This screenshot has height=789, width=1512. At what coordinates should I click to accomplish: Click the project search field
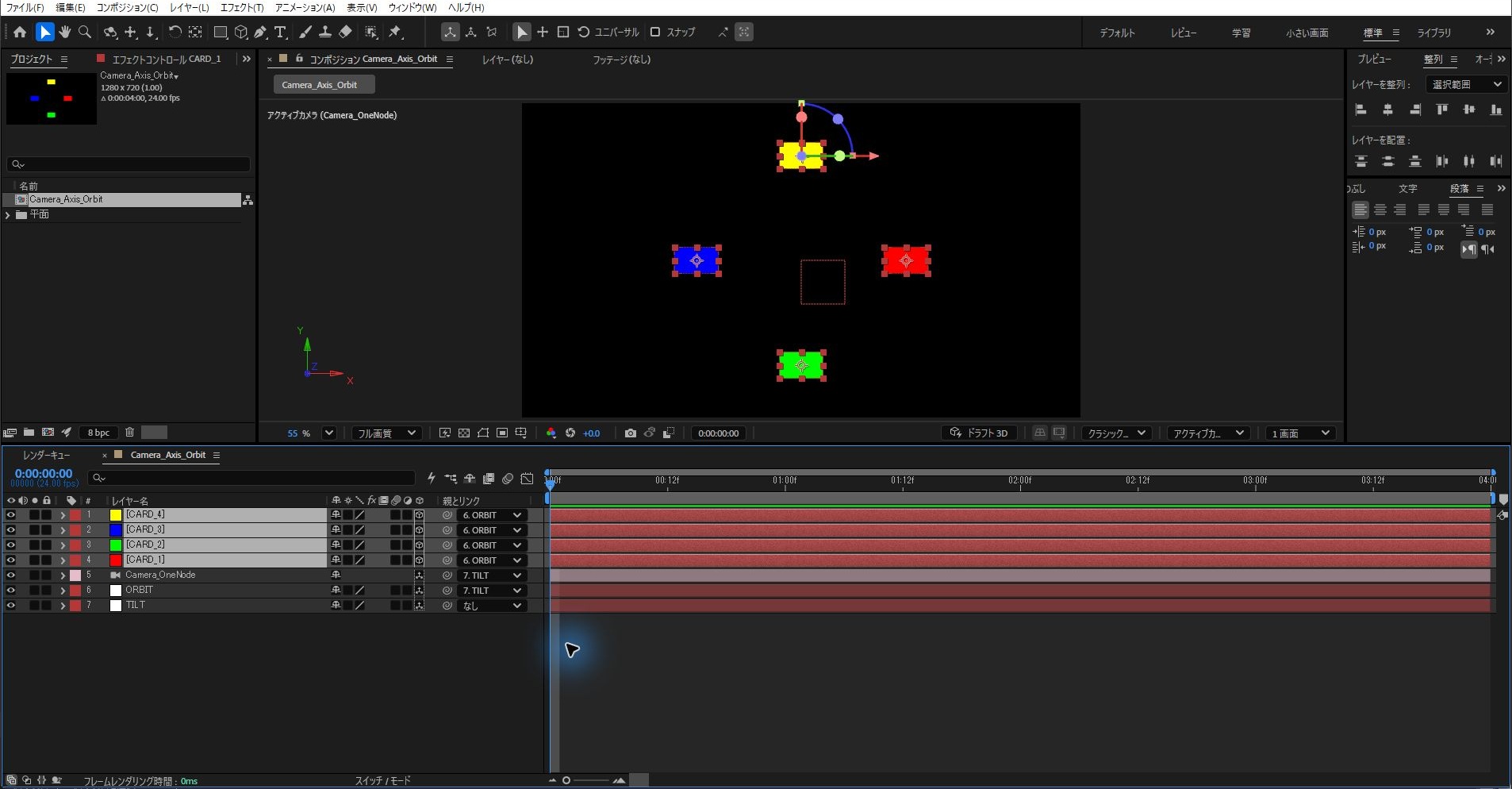pyautogui.click(x=129, y=164)
